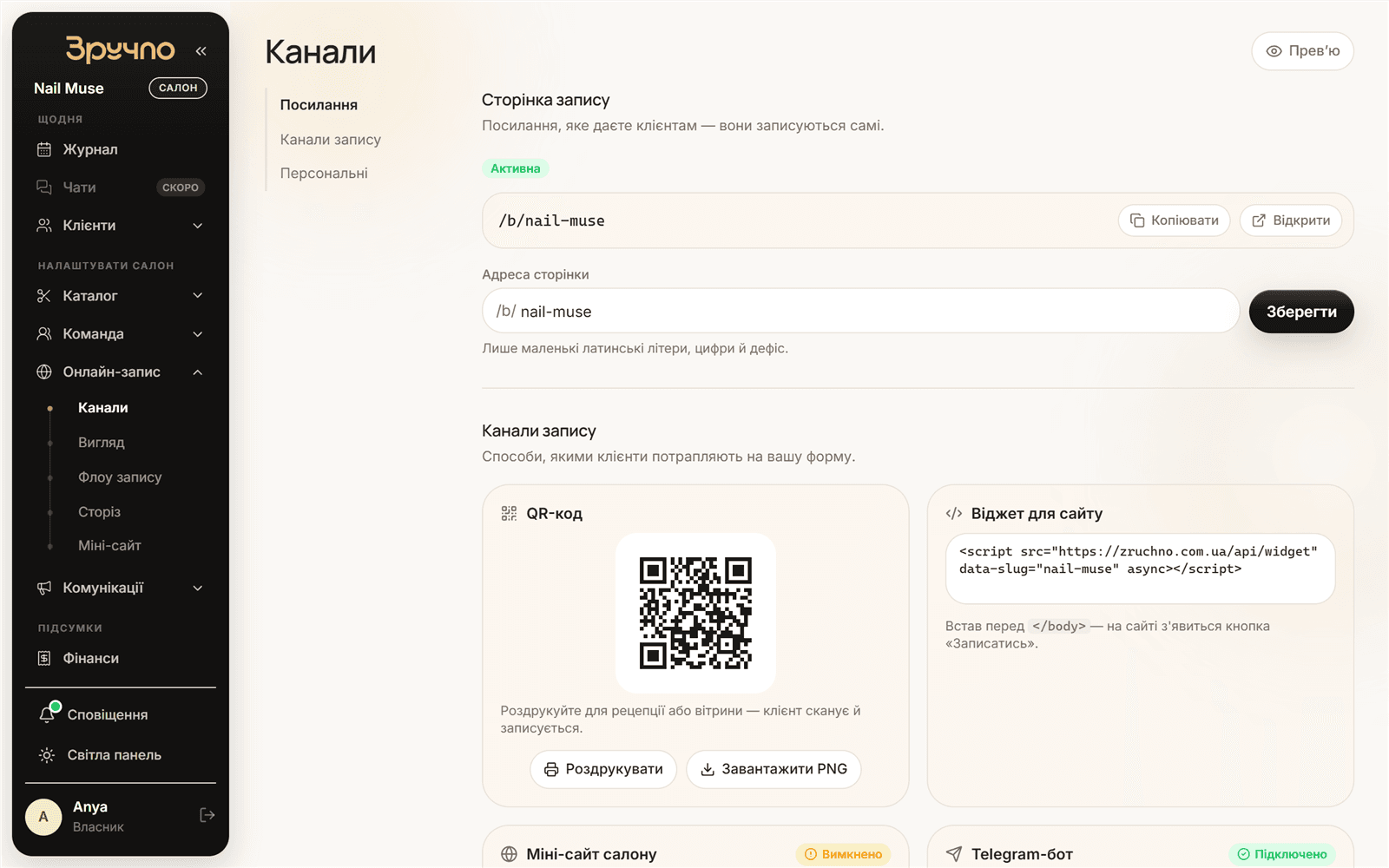Click the code icon by Віджет для сайту
Image resolution: width=1389 pixels, height=868 pixels.
point(954,514)
